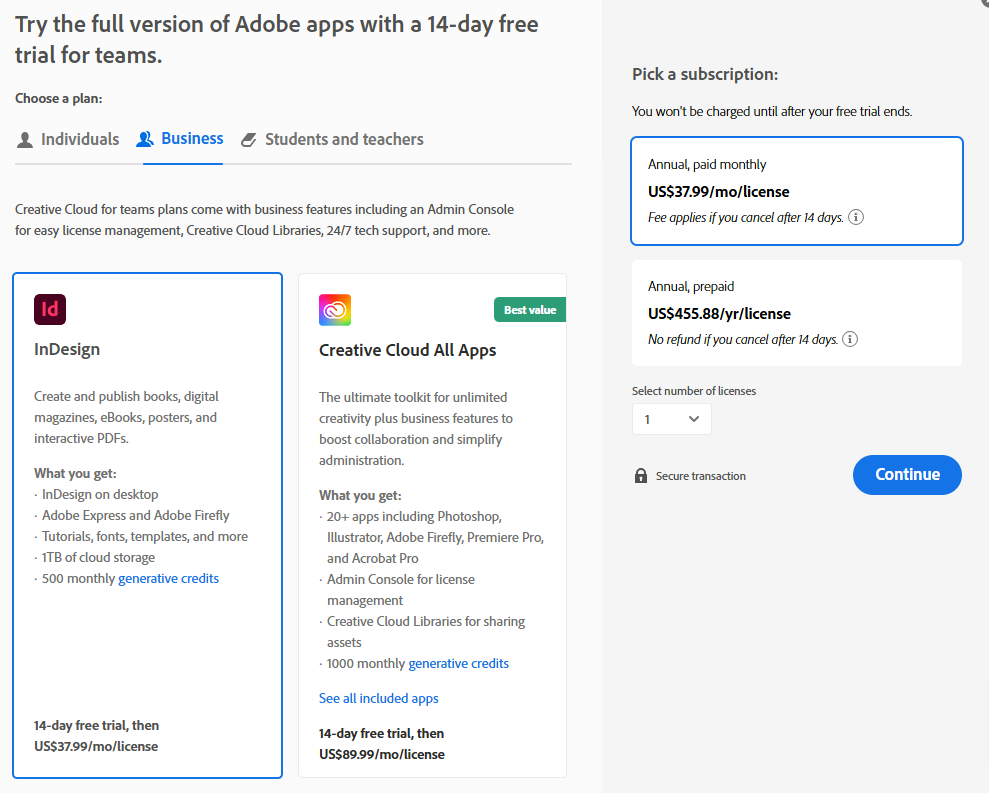Click the InDesign app icon
This screenshot has height=793, width=989.
(50, 309)
